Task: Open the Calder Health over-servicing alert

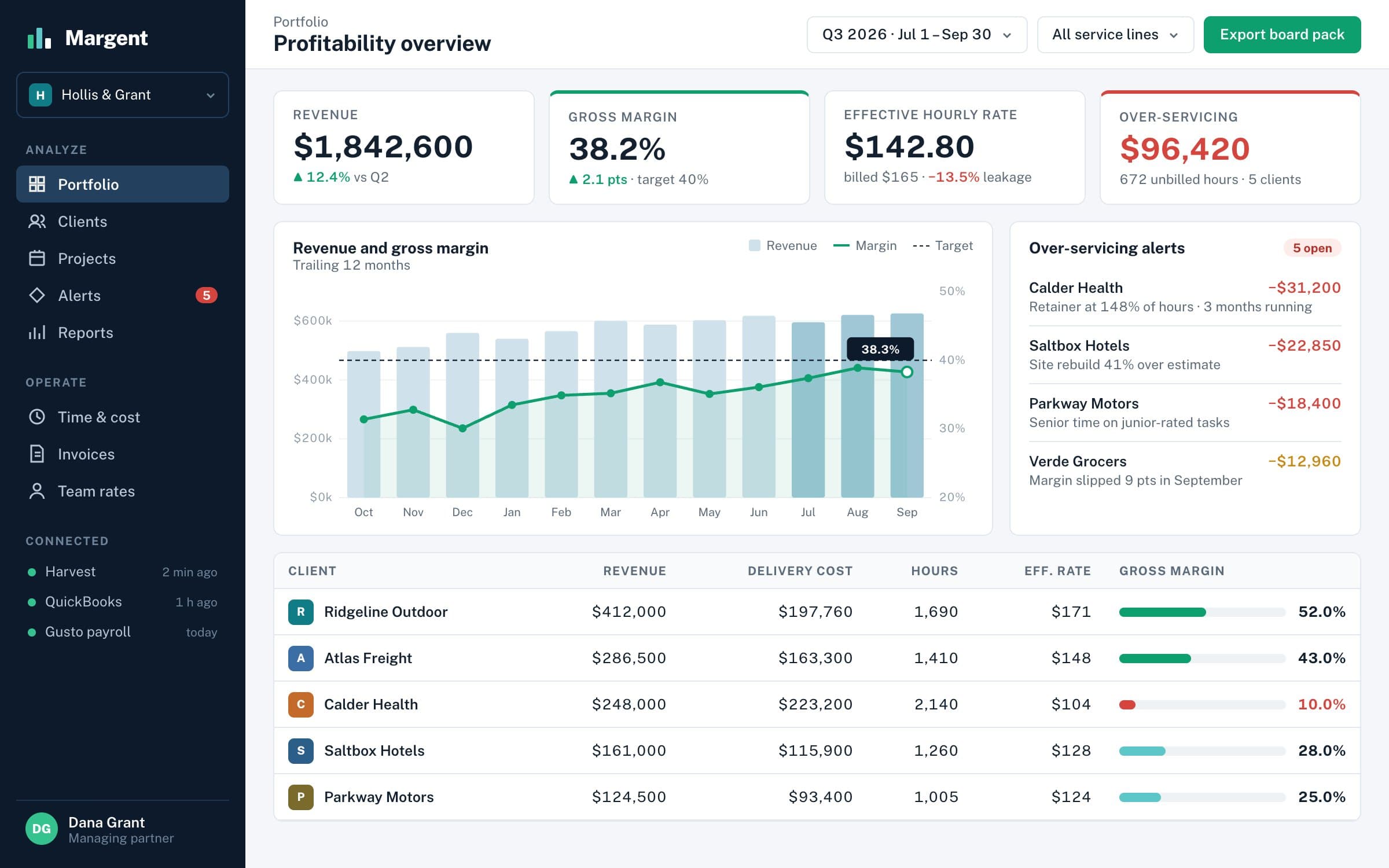Action: pos(1185,297)
